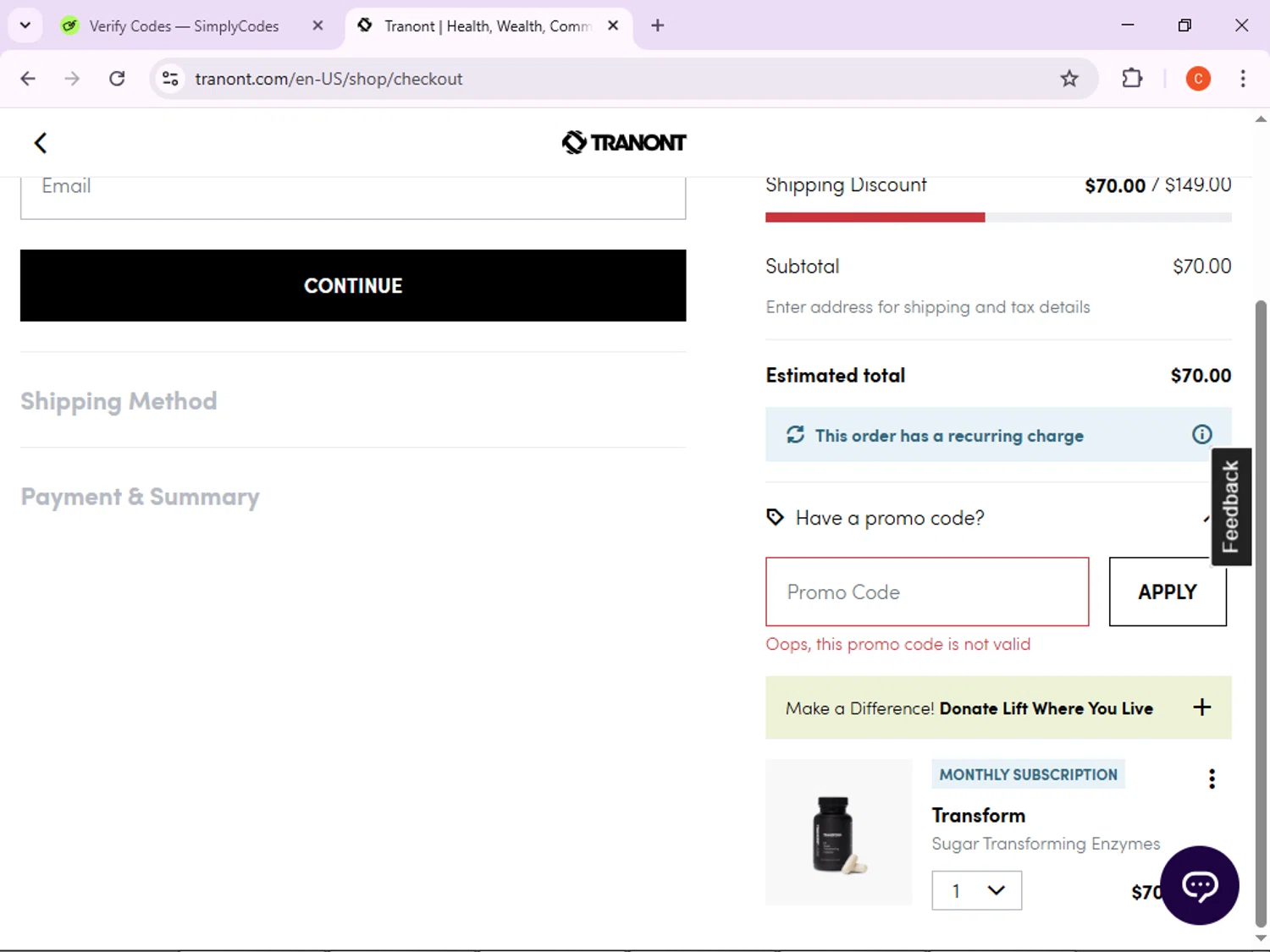Open the Chrome profile avatar

tap(1198, 79)
